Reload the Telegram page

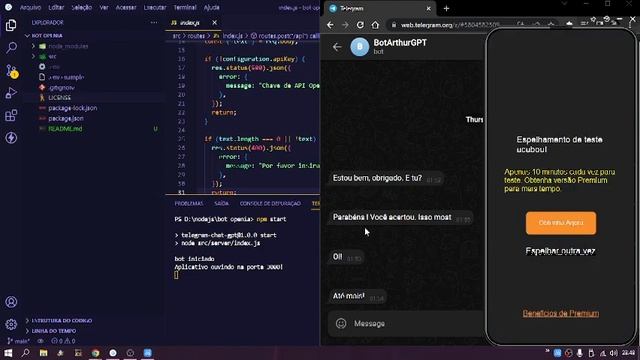tap(360, 25)
